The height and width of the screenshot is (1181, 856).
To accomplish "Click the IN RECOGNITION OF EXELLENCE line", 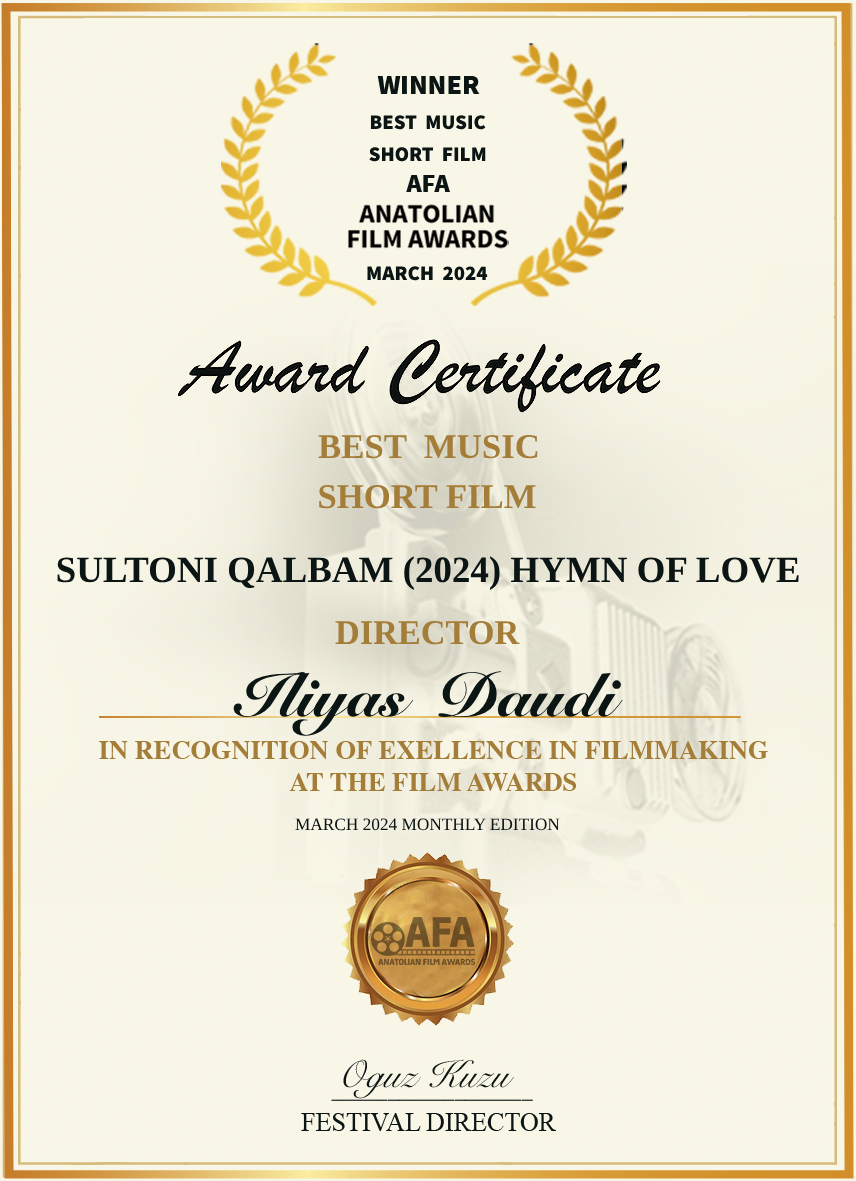I will point(433,750).
